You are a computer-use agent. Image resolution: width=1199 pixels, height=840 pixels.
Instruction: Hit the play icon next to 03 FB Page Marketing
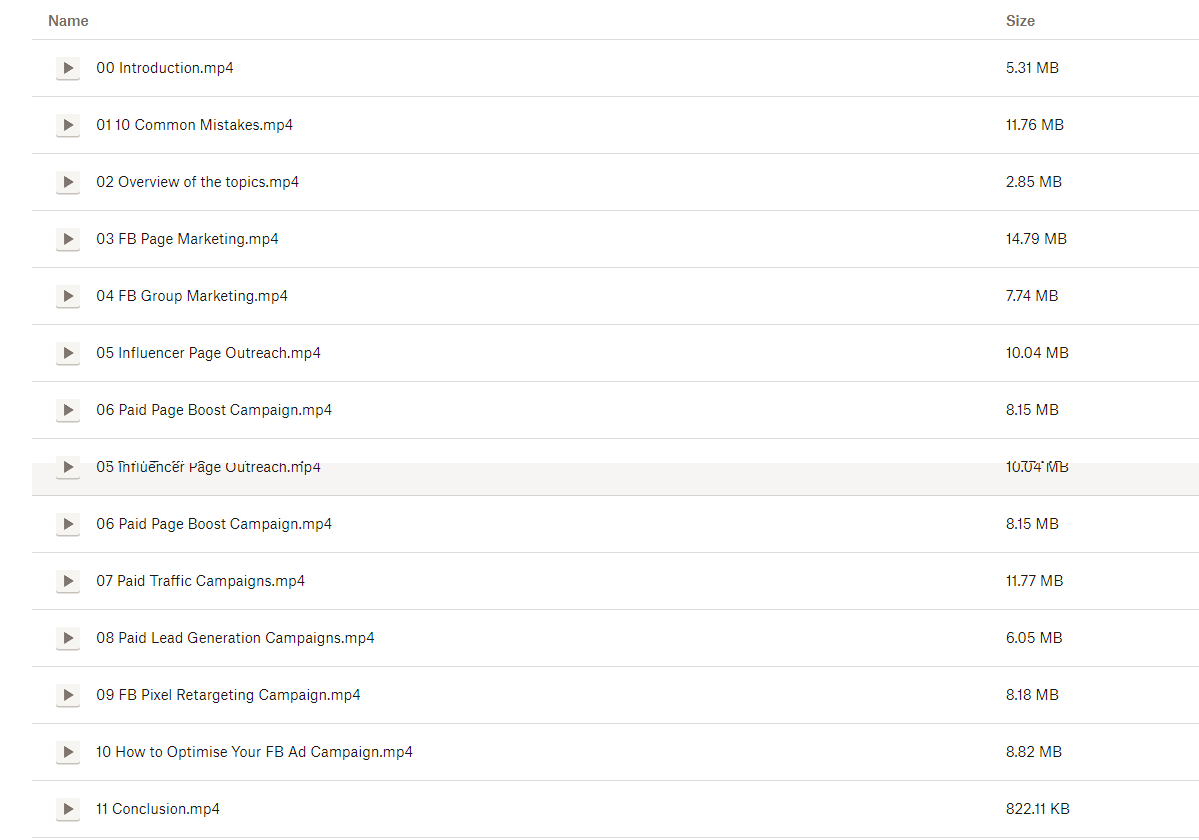(68, 239)
